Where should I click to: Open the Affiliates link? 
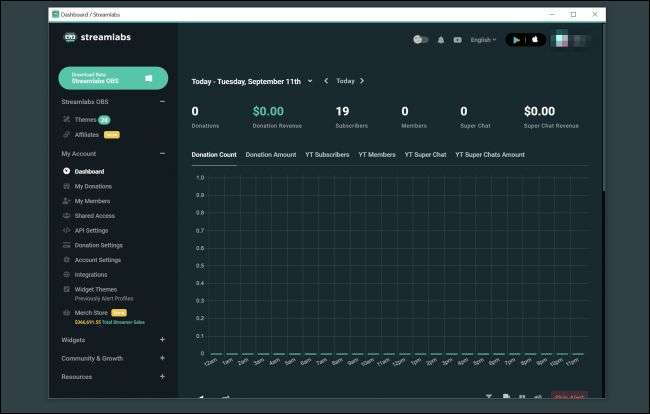click(87, 134)
